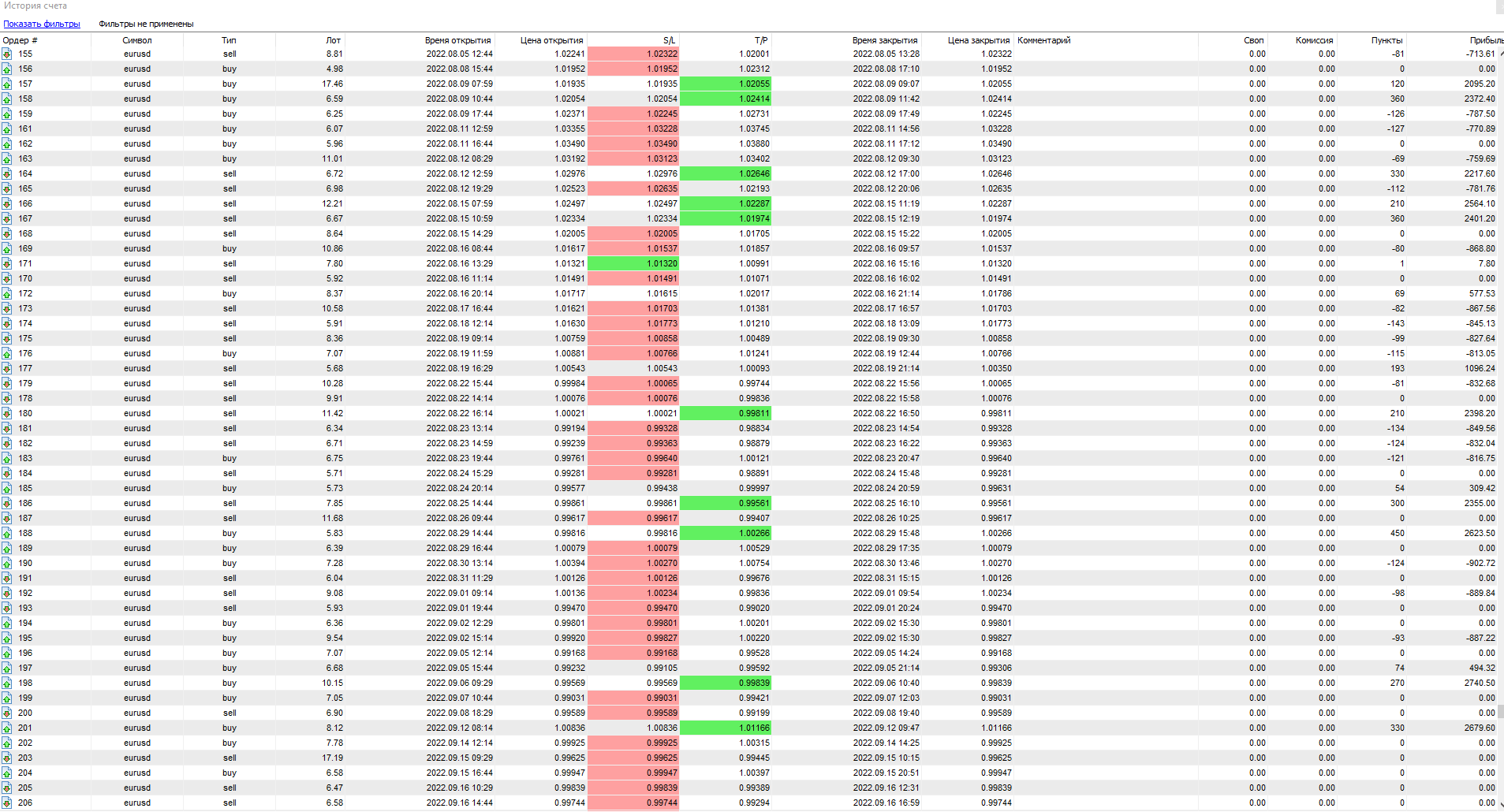Open the 'Показать фильтры' link
The height and width of the screenshot is (812, 1504).
(x=42, y=24)
